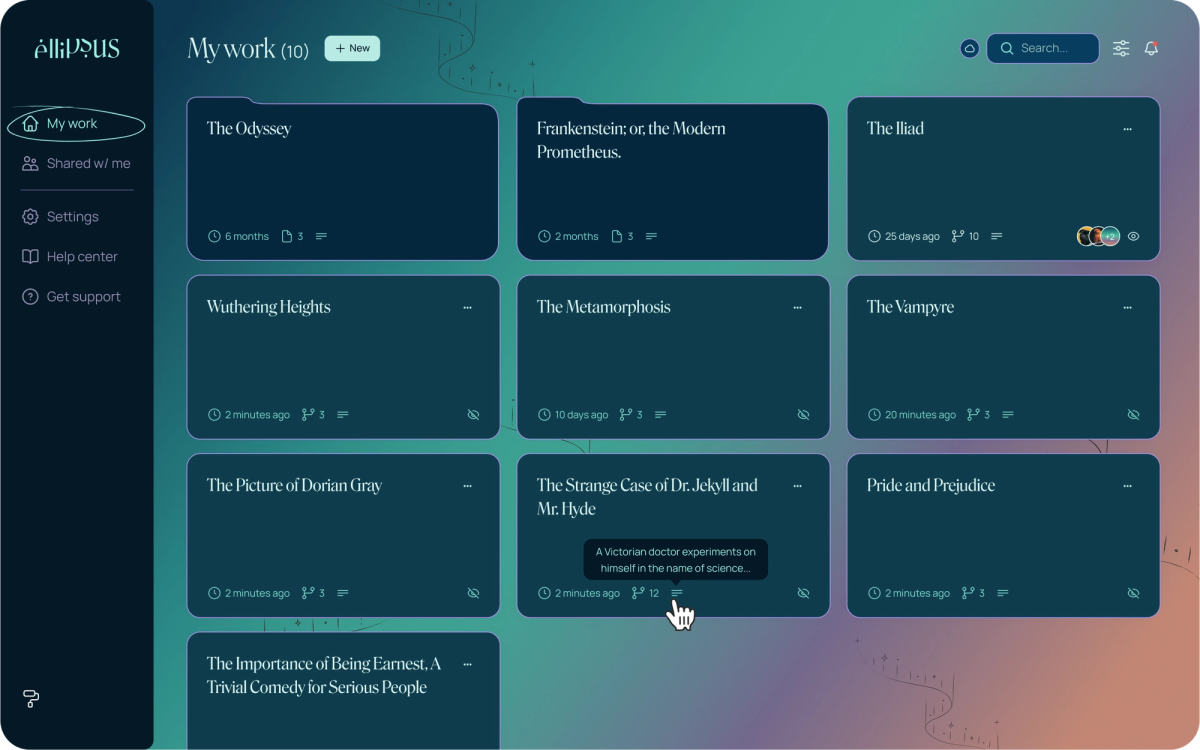Unhide Wuthering Heights via crossed-eye toggle
Screen dimensions: 1200x750
473,414
